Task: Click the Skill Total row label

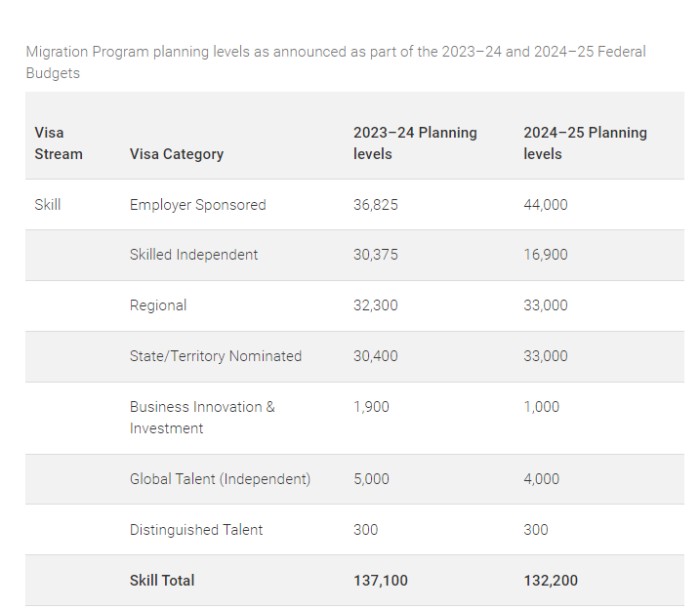Action: pos(162,580)
